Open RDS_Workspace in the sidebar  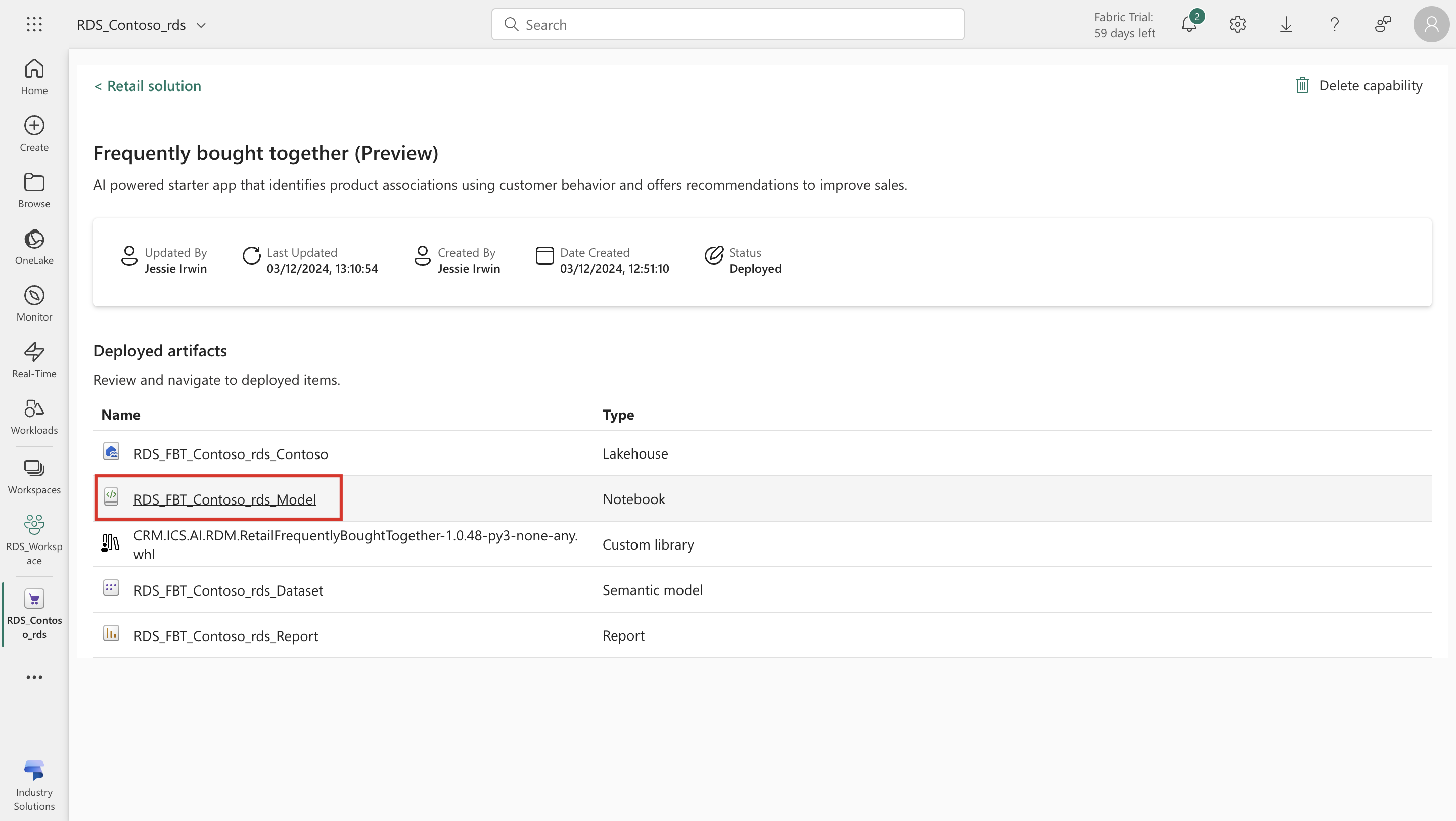(x=34, y=539)
